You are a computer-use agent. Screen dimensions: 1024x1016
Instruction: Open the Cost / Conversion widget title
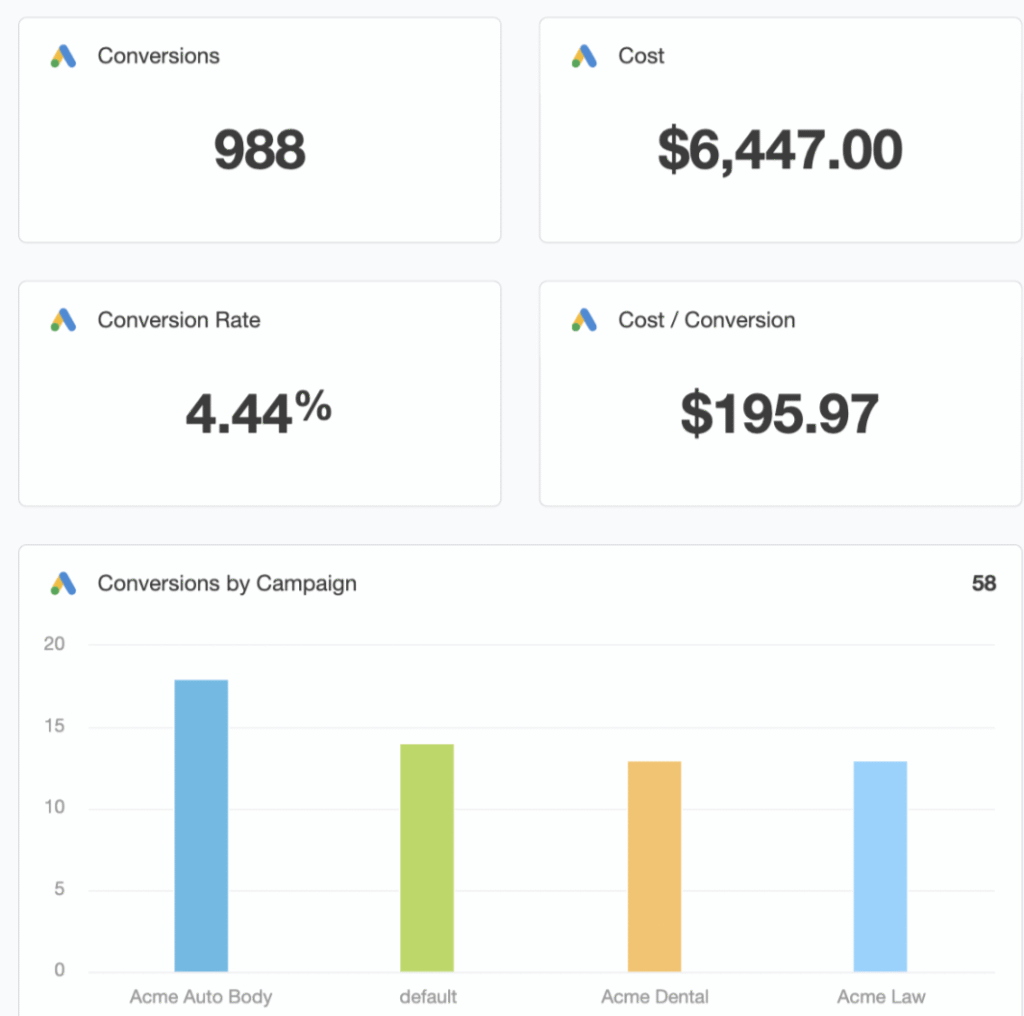pyautogui.click(x=706, y=320)
